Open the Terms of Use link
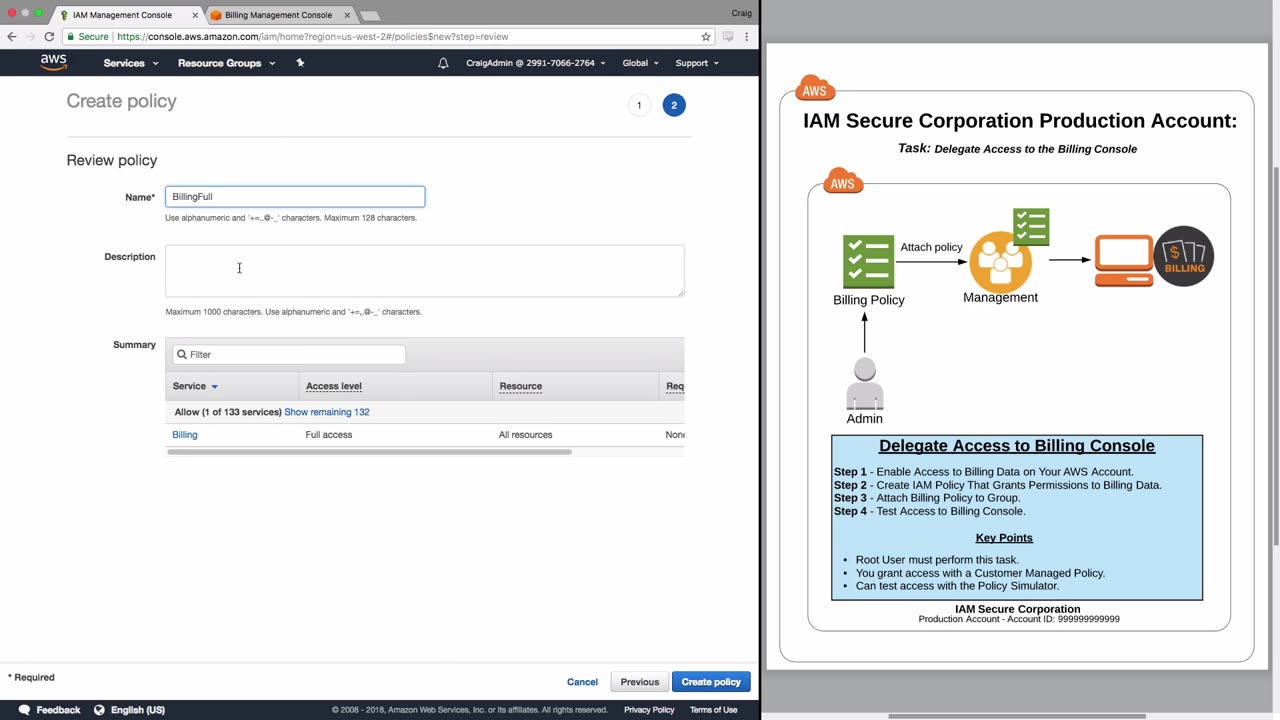 (x=713, y=710)
